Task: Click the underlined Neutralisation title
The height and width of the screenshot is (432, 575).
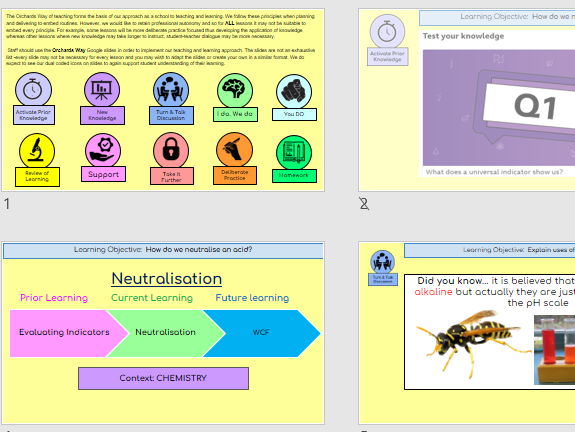Action: tap(166, 278)
